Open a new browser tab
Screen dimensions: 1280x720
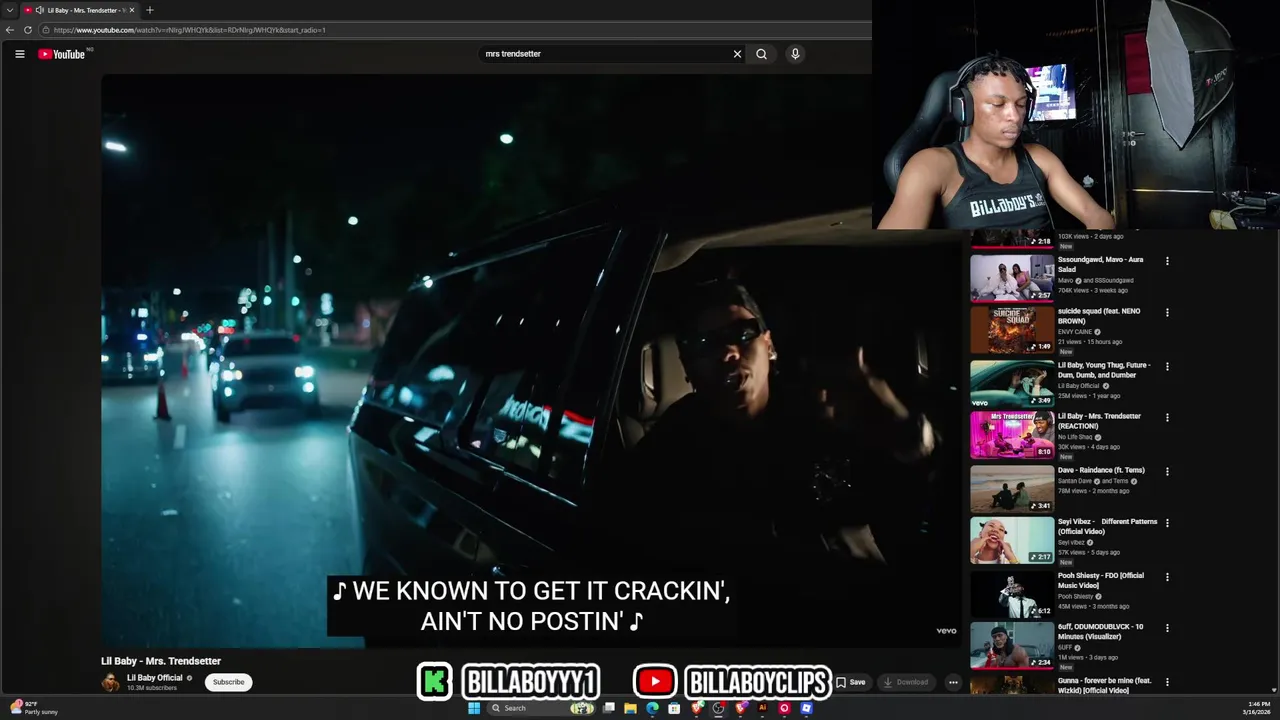[150, 10]
